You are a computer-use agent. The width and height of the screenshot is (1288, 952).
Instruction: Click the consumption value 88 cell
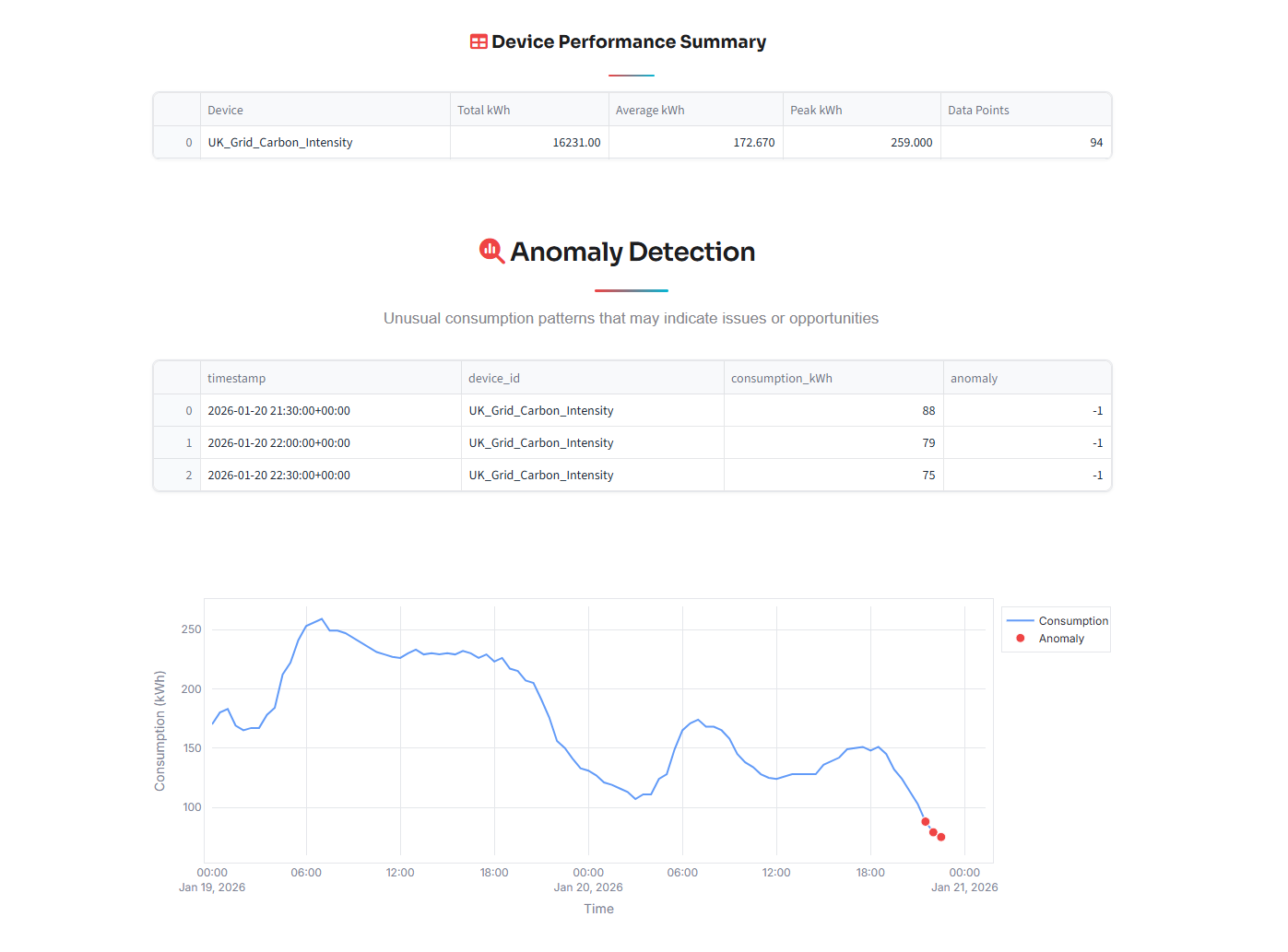point(833,410)
